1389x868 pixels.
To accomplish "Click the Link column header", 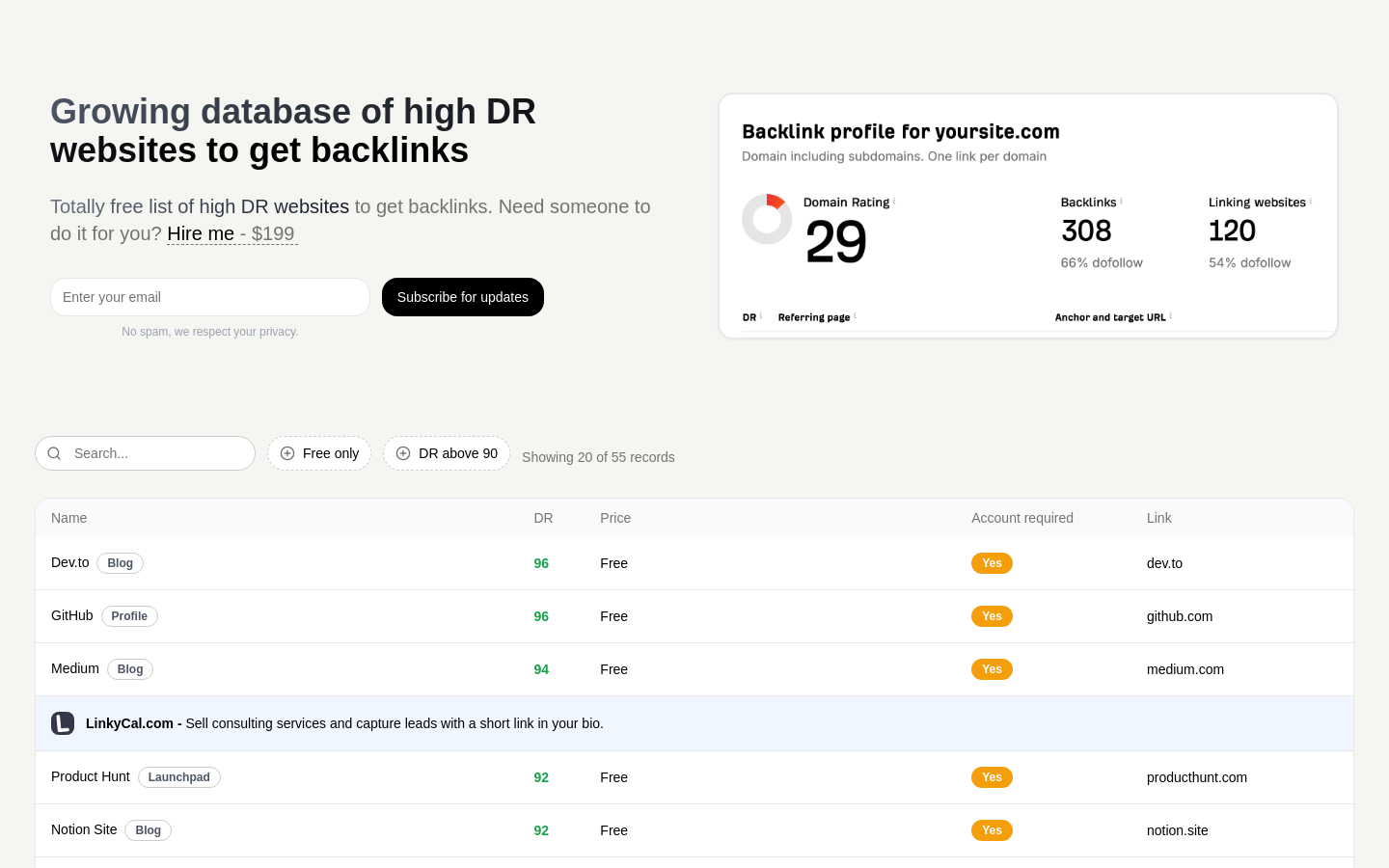I will 1159,518.
